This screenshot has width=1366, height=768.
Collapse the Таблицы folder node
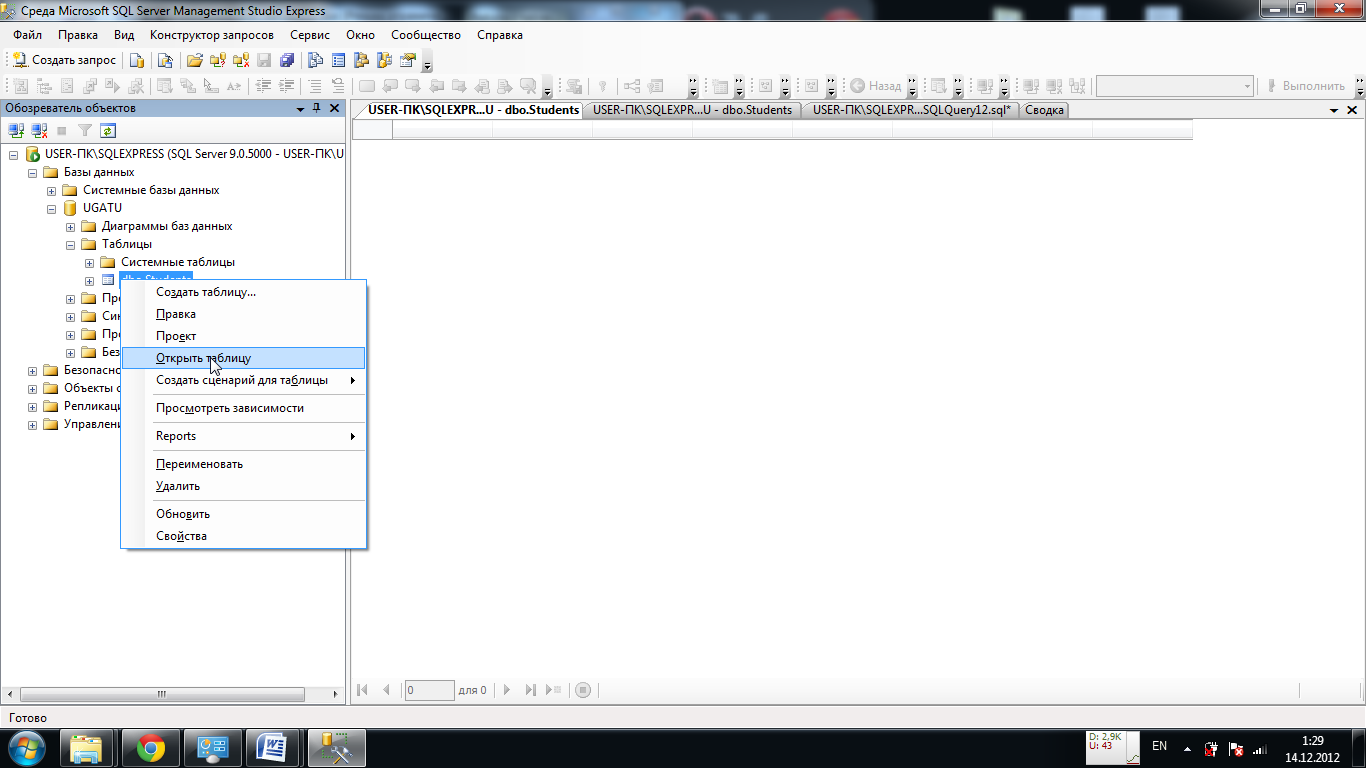coord(70,244)
